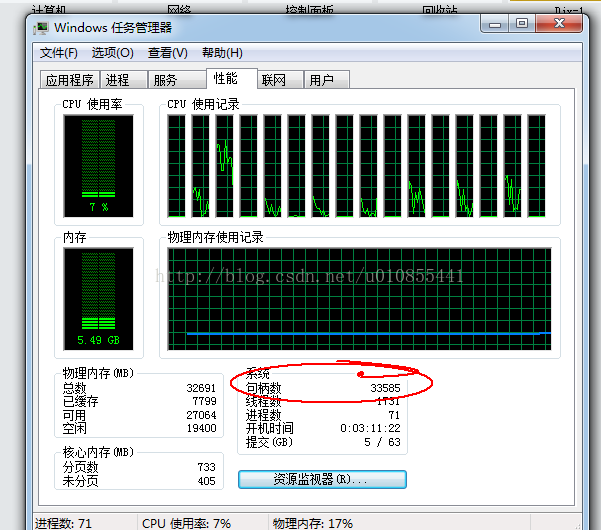Click status bar CPU 使用率: 7%
Viewport: 601px width, 530px height.
(x=186, y=523)
